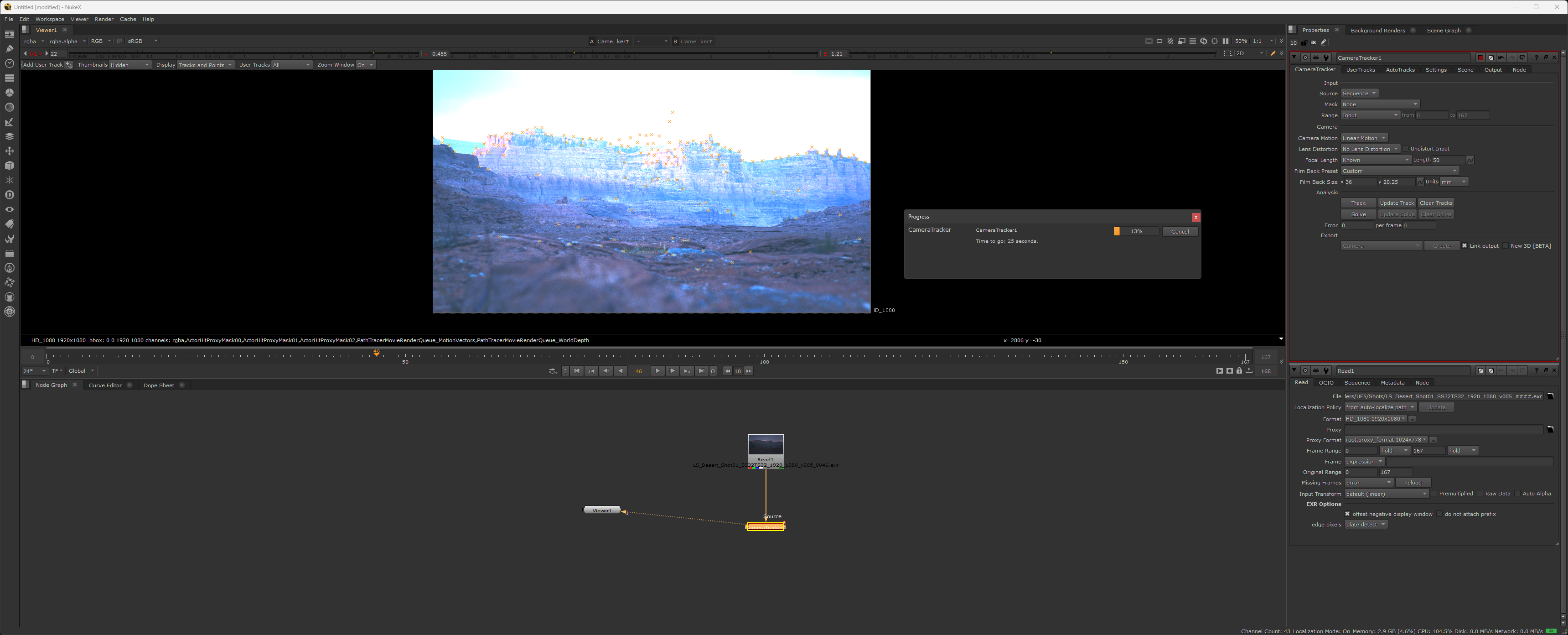The height and width of the screenshot is (635, 1568).
Task: Open the Keyer nodes toolbar menu
Action: pos(9,122)
